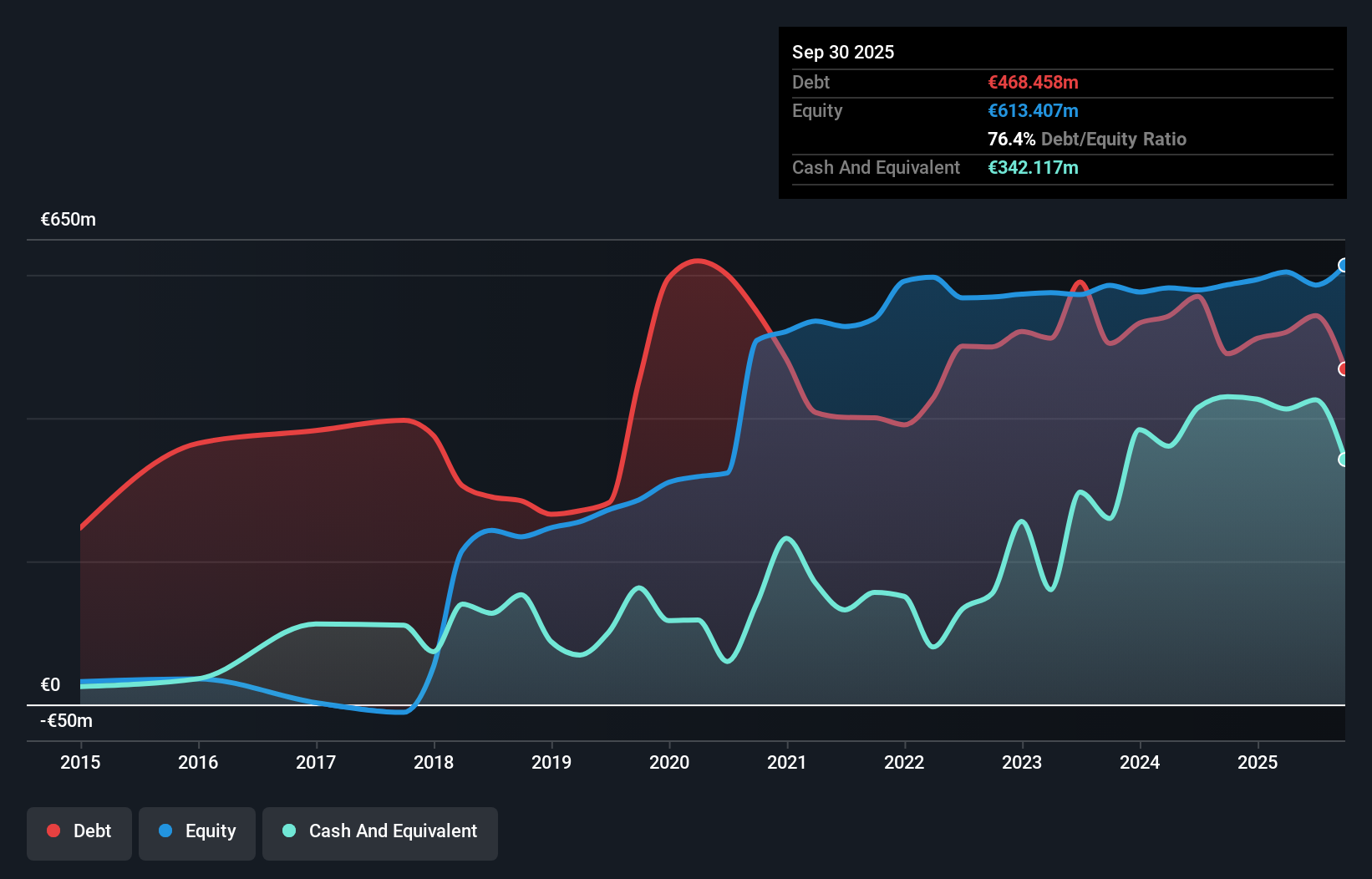1372x879 pixels.
Task: Click the €342.117m Cash value
Action: (x=1033, y=167)
